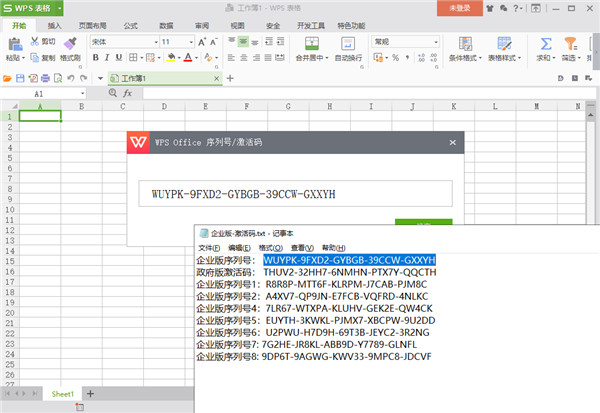Click column header D

164,106
